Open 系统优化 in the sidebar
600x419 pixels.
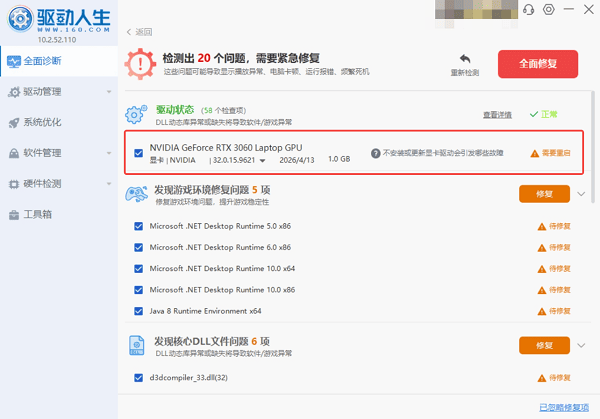click(59, 122)
